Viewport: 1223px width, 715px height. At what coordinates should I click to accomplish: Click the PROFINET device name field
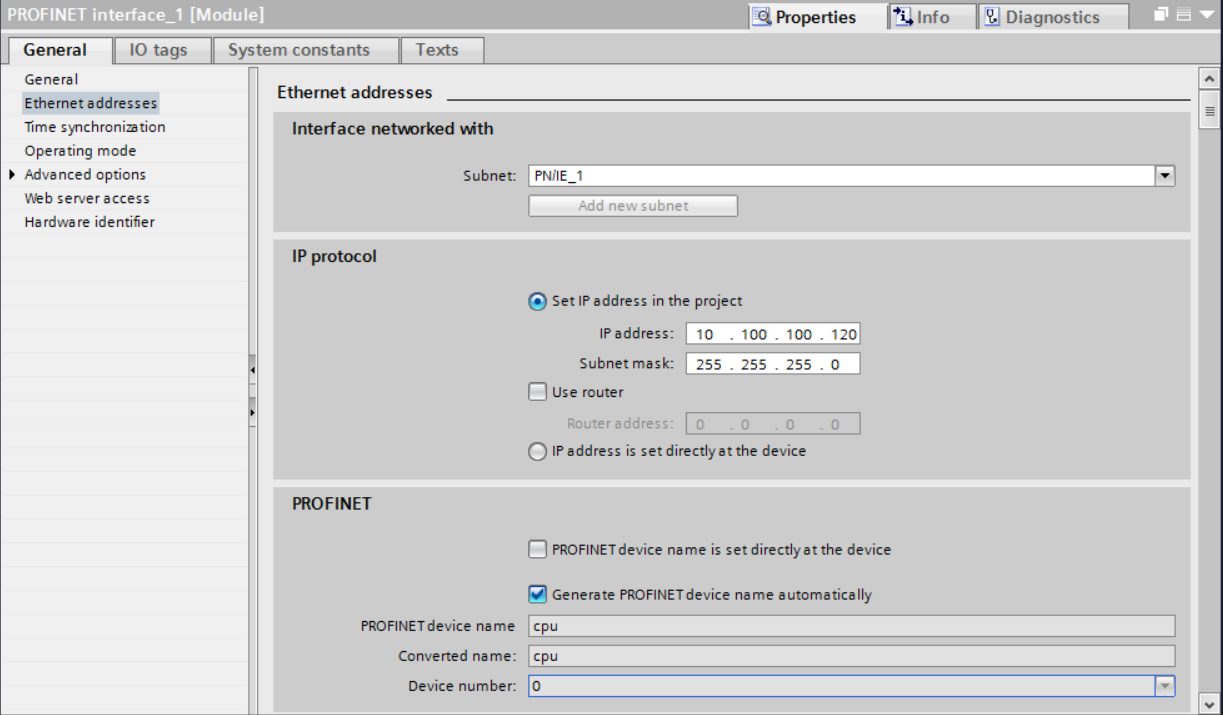click(851, 626)
